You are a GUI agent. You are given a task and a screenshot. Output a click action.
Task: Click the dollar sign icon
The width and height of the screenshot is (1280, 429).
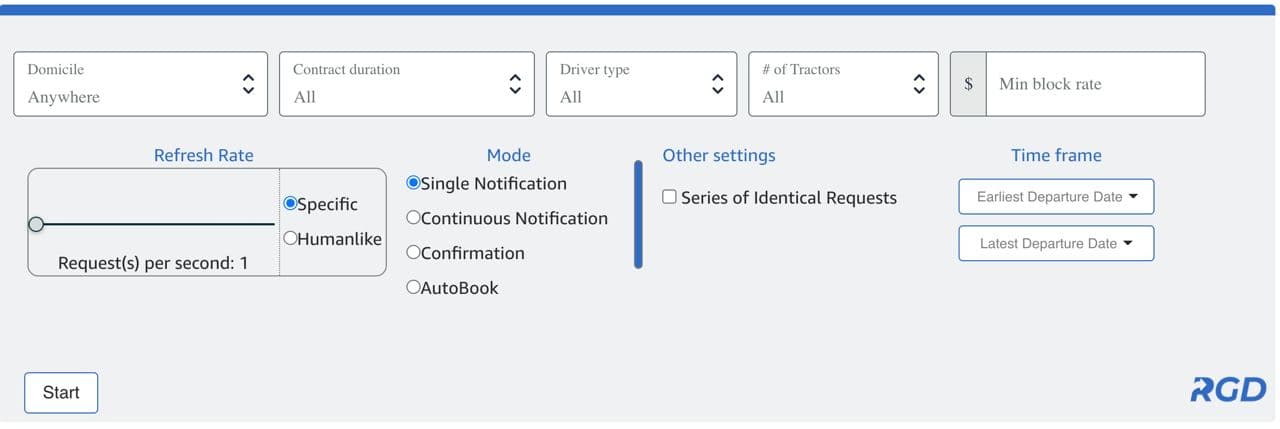(968, 84)
